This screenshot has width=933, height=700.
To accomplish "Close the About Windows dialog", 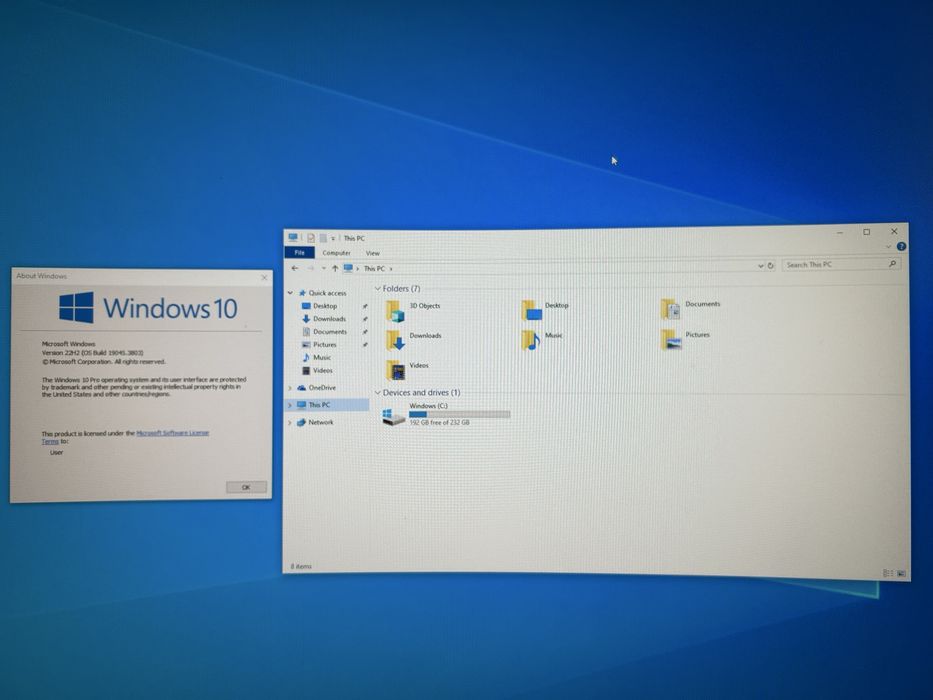I will click(x=264, y=277).
